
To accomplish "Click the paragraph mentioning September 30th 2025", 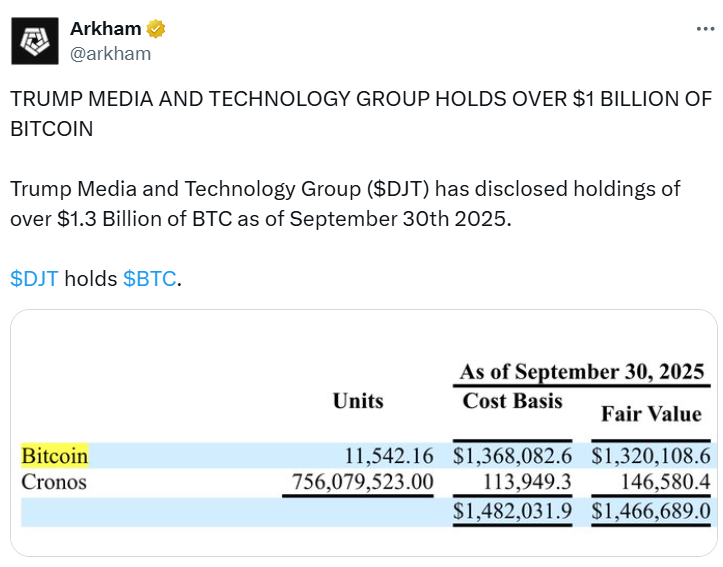I will click(345, 204).
